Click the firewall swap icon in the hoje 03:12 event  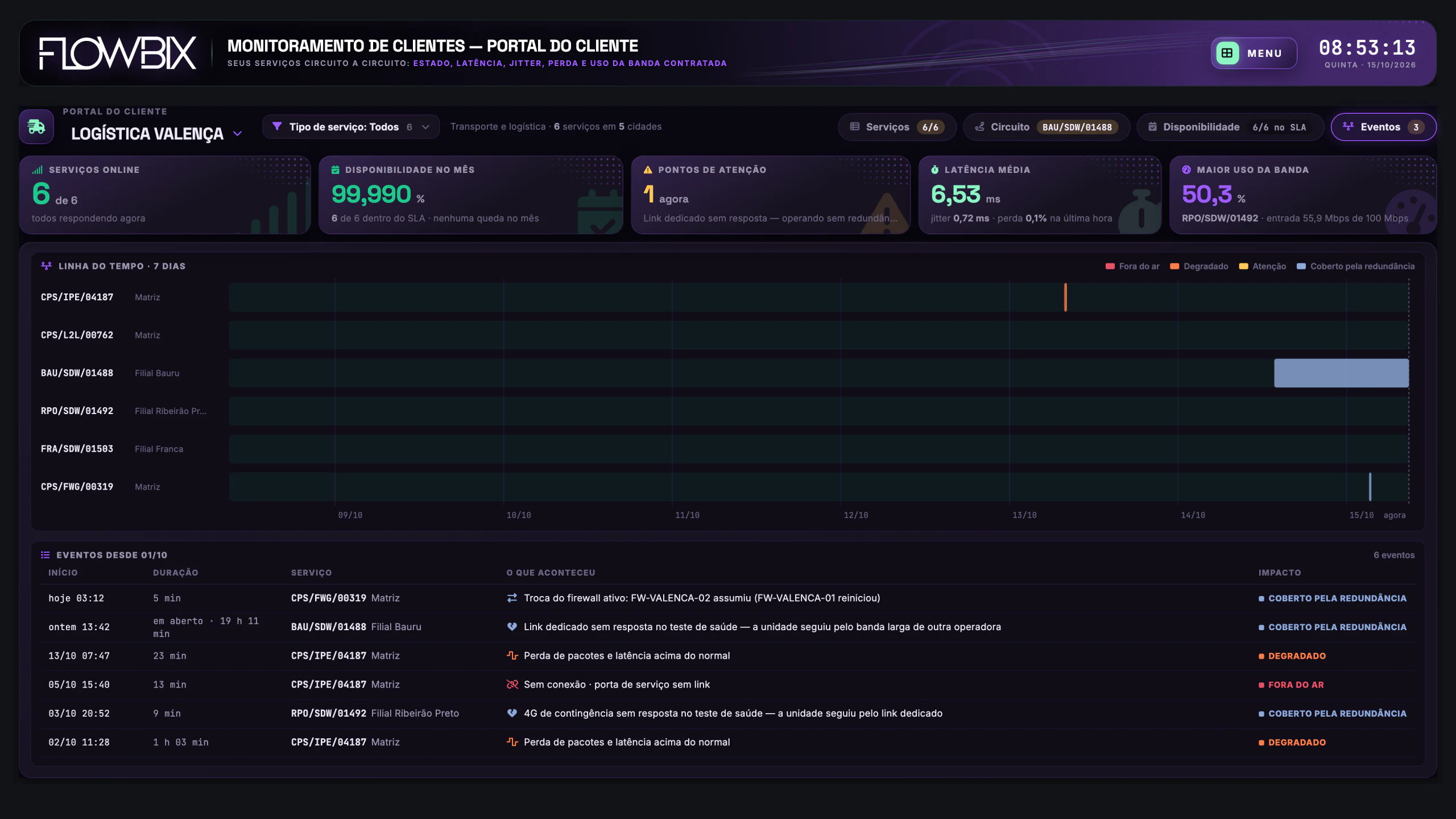pos(512,598)
